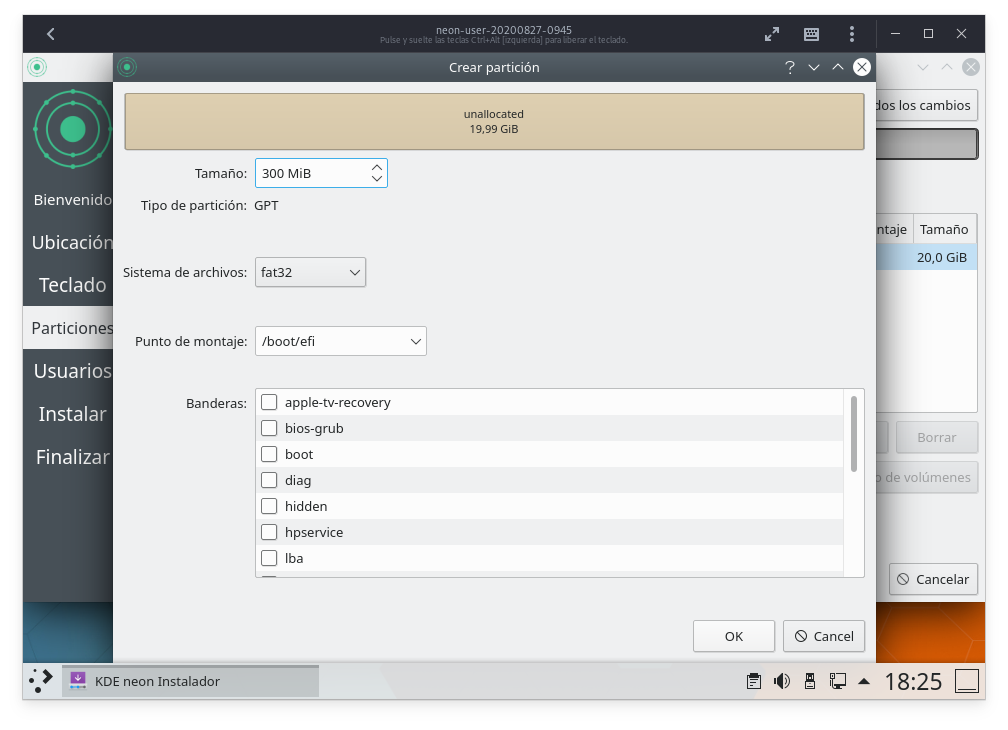
Task: Increase Tamaño with the spinner up arrow
Action: pos(378,166)
